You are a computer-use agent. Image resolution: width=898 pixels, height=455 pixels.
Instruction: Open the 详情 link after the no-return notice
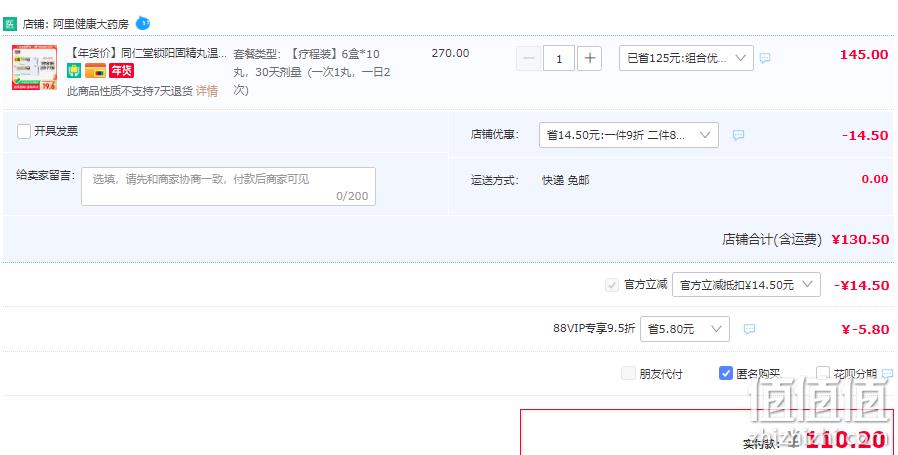point(207,91)
